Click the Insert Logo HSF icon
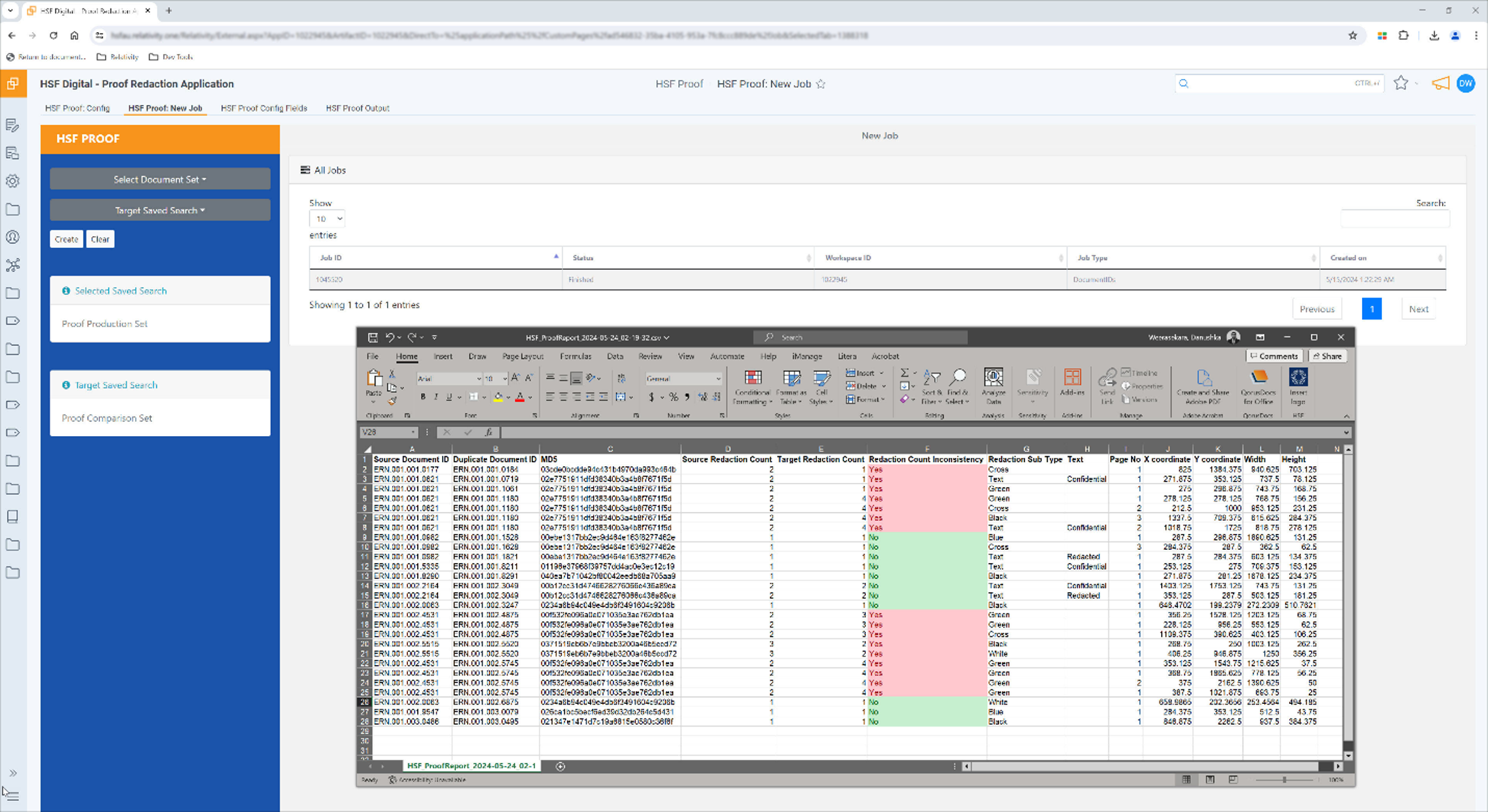The height and width of the screenshot is (812, 1488). tap(1298, 378)
